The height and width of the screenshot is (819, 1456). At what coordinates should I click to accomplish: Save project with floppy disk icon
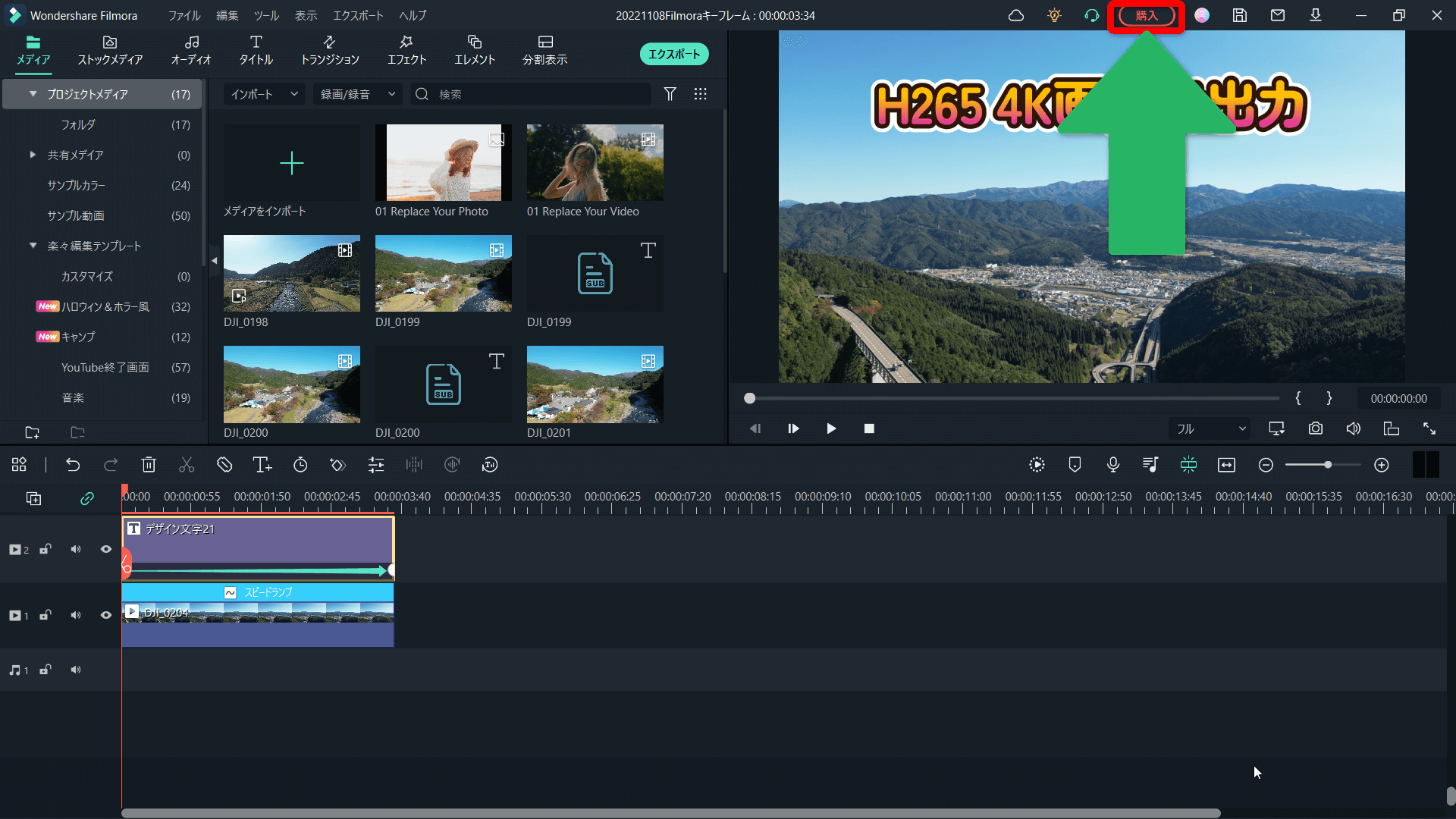click(1240, 15)
